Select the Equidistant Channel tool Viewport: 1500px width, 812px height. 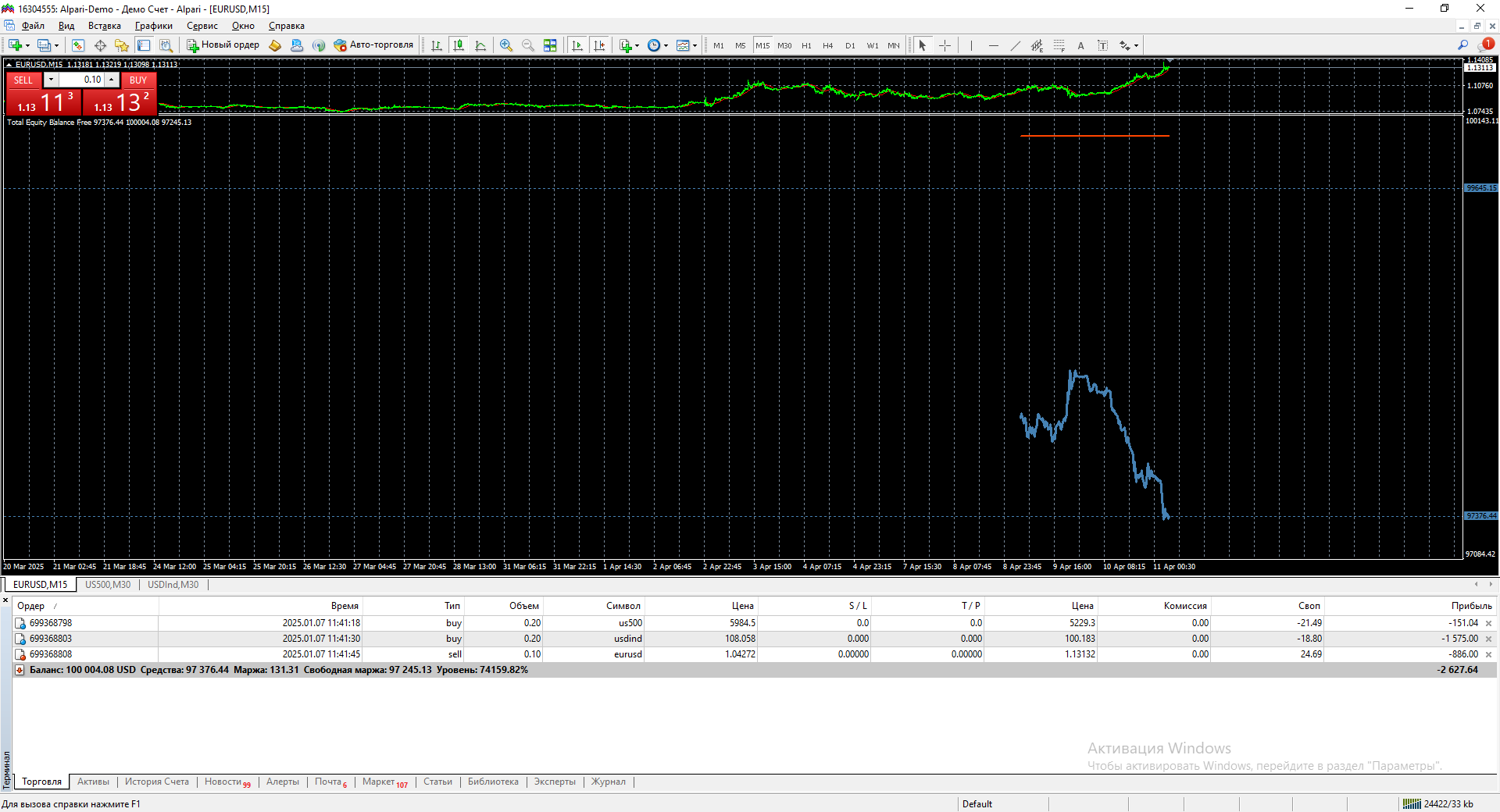point(1037,45)
